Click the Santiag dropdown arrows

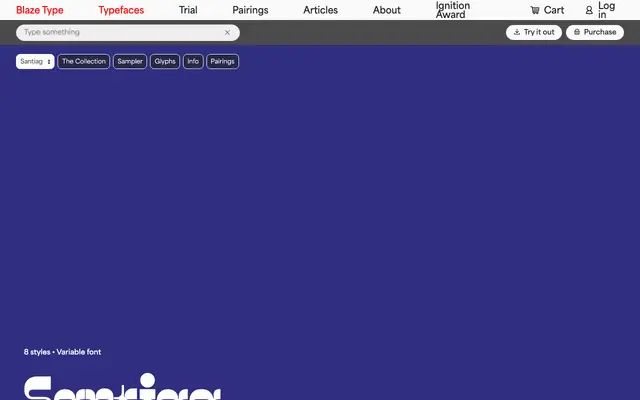(49, 62)
